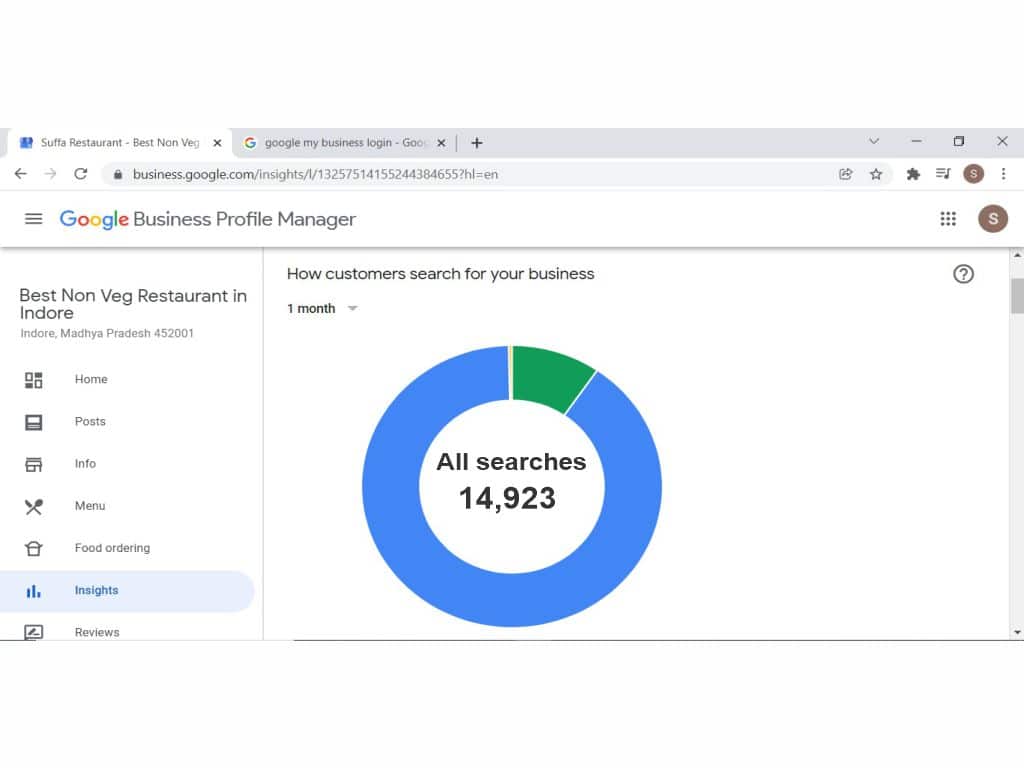Open Reviews in the sidebar
The height and width of the screenshot is (768, 1024).
(96, 632)
